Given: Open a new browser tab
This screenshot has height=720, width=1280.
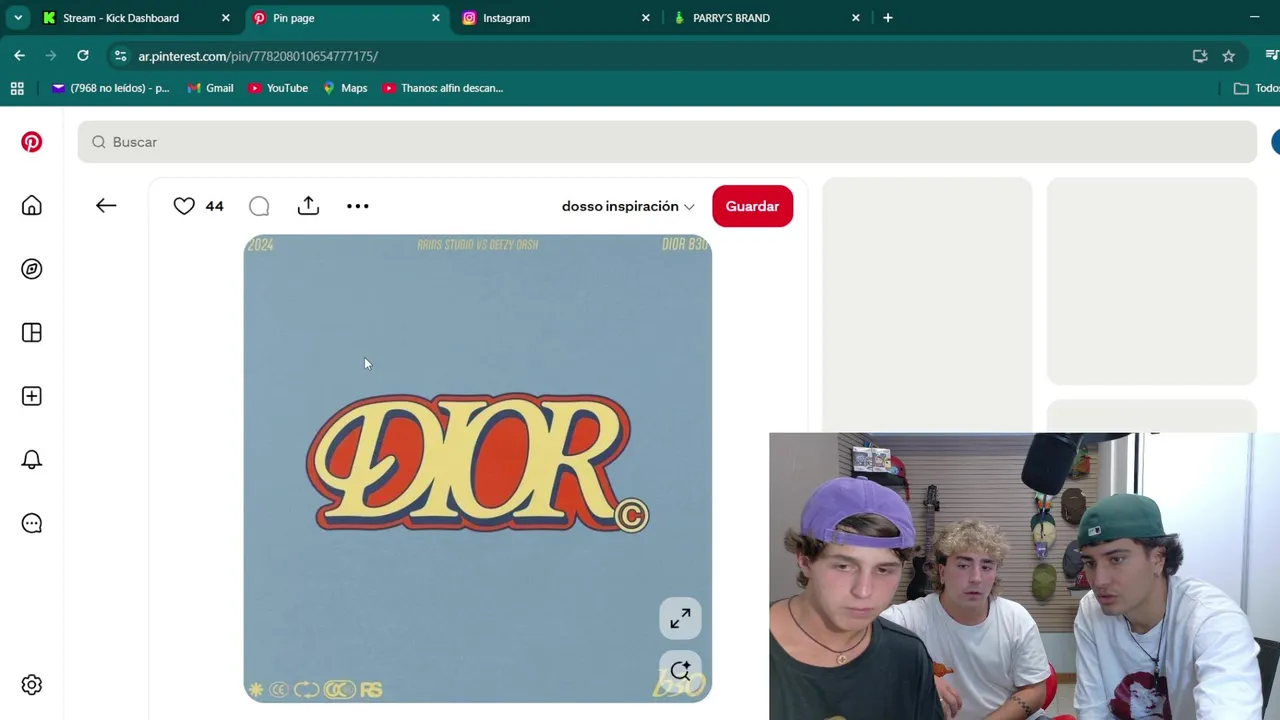Looking at the screenshot, I should pyautogui.click(x=888, y=18).
